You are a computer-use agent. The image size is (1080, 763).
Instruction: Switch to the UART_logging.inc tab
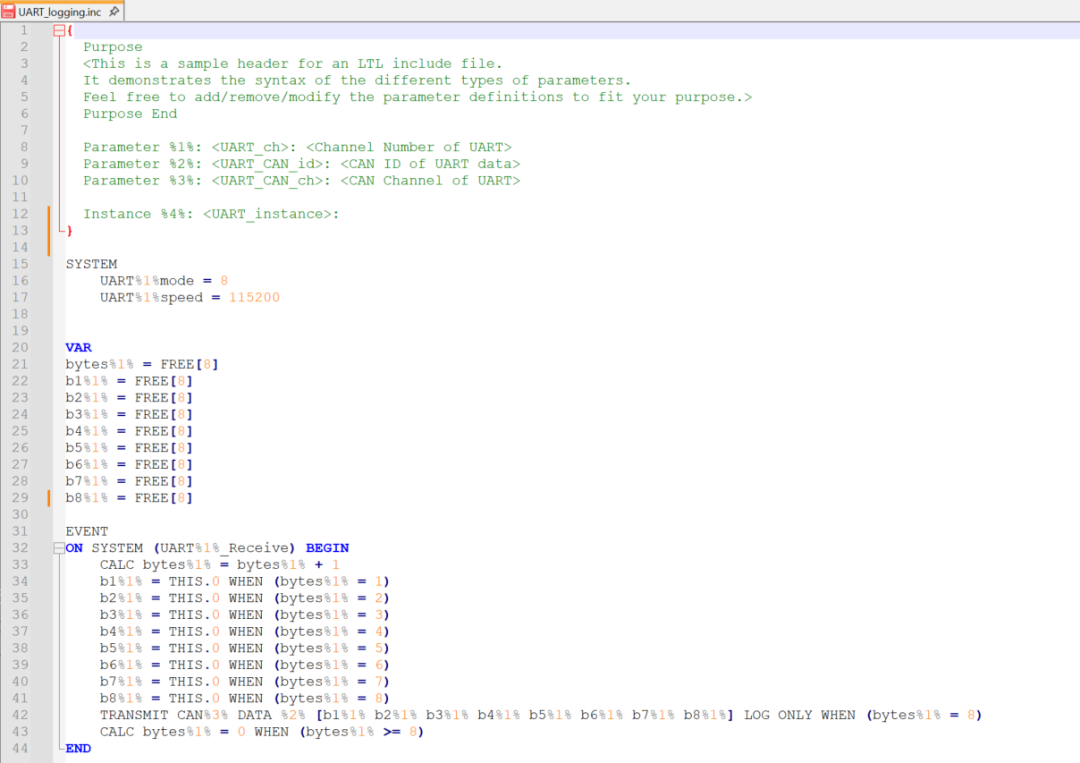[60, 11]
